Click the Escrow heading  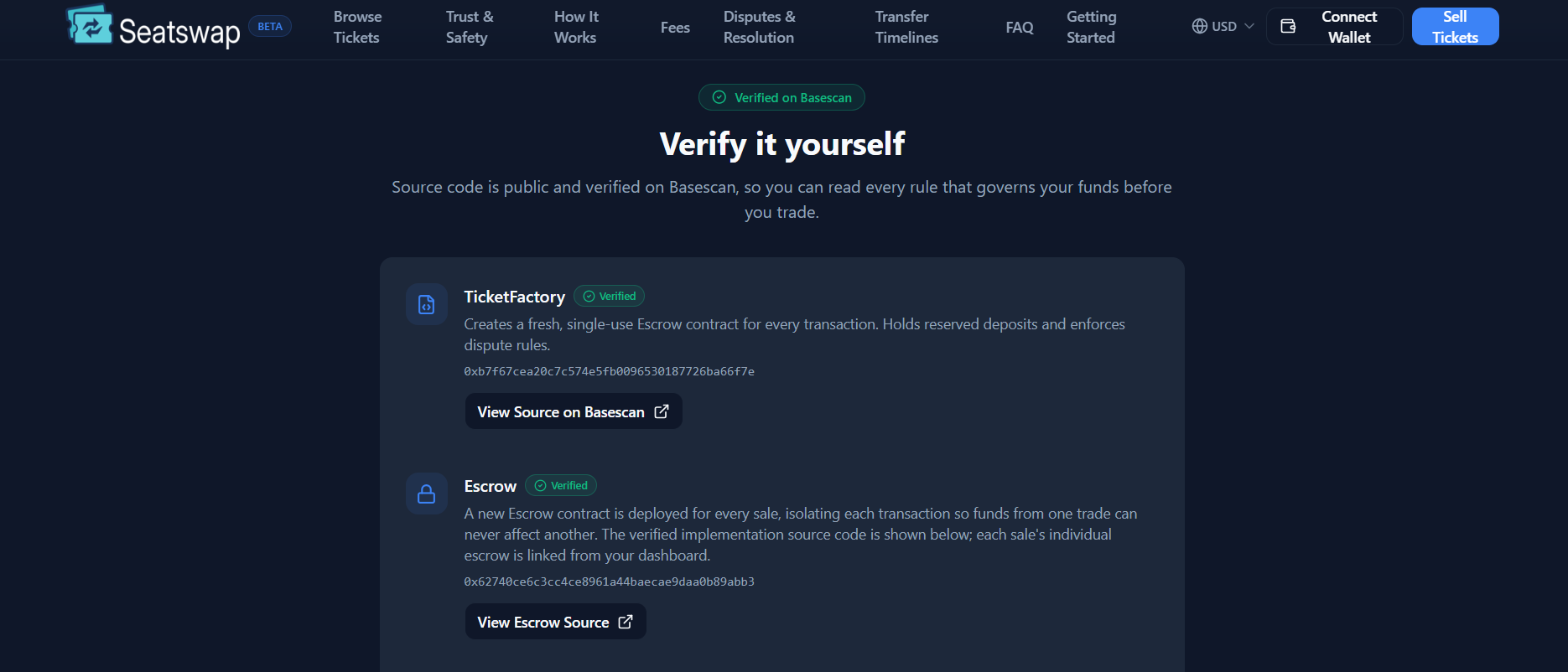pyautogui.click(x=490, y=486)
